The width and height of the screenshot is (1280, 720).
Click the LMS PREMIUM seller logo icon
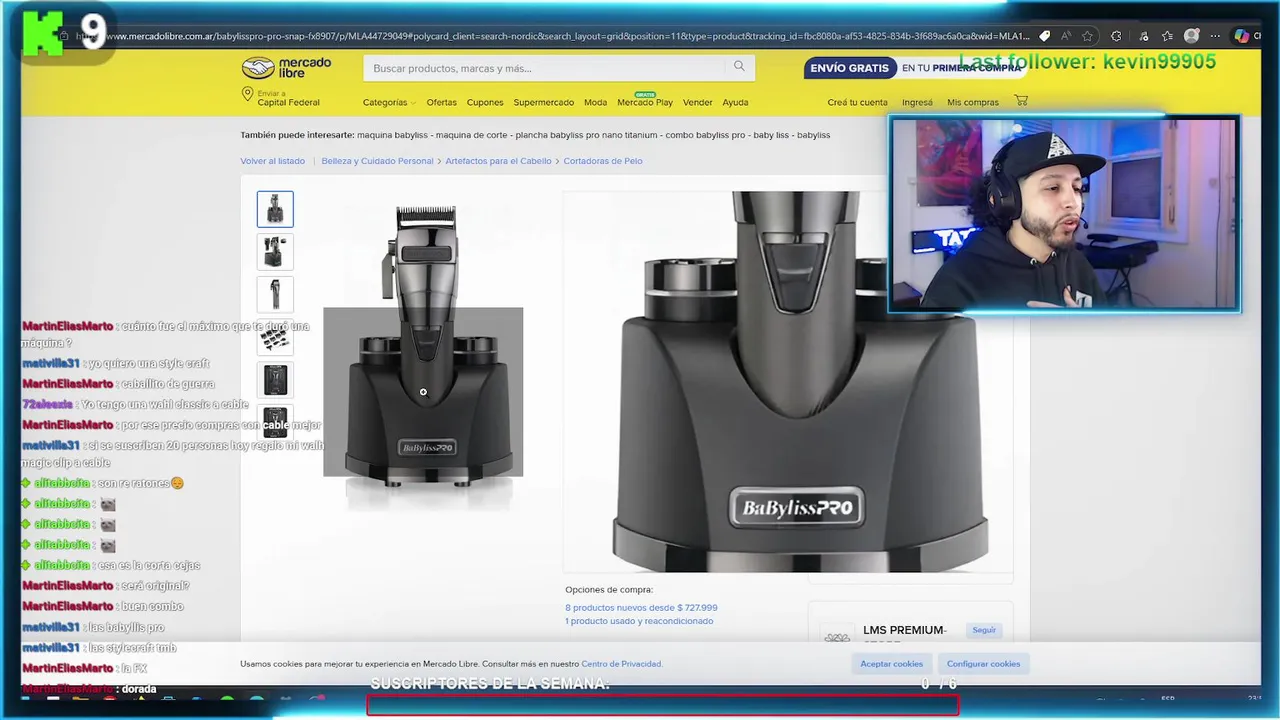(x=837, y=636)
